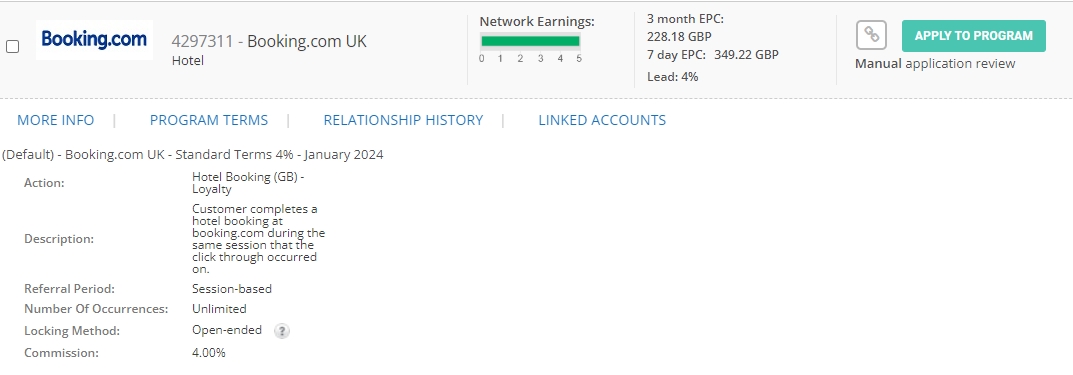Click the Booking.com logo thumbnail
The width and height of the screenshot is (1073, 375).
pyautogui.click(x=94, y=40)
